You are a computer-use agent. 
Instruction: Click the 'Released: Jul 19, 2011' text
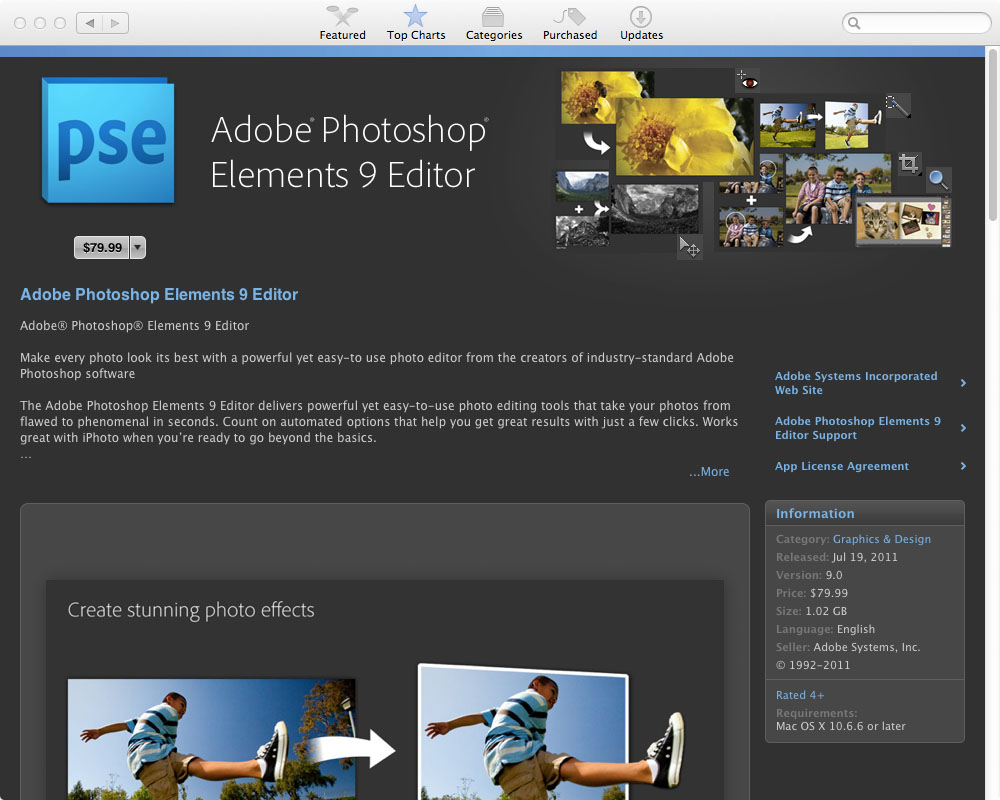pos(836,557)
